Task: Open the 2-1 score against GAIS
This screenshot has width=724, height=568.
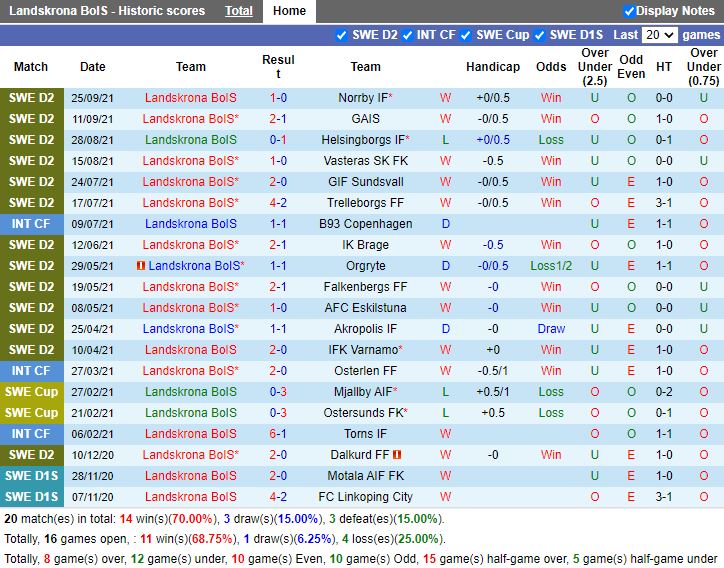Action: tap(278, 119)
